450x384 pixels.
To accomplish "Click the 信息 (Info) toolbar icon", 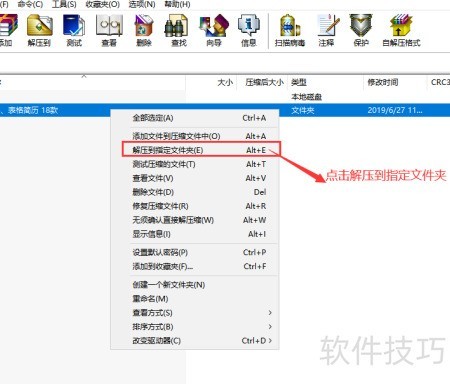I will pos(249,30).
